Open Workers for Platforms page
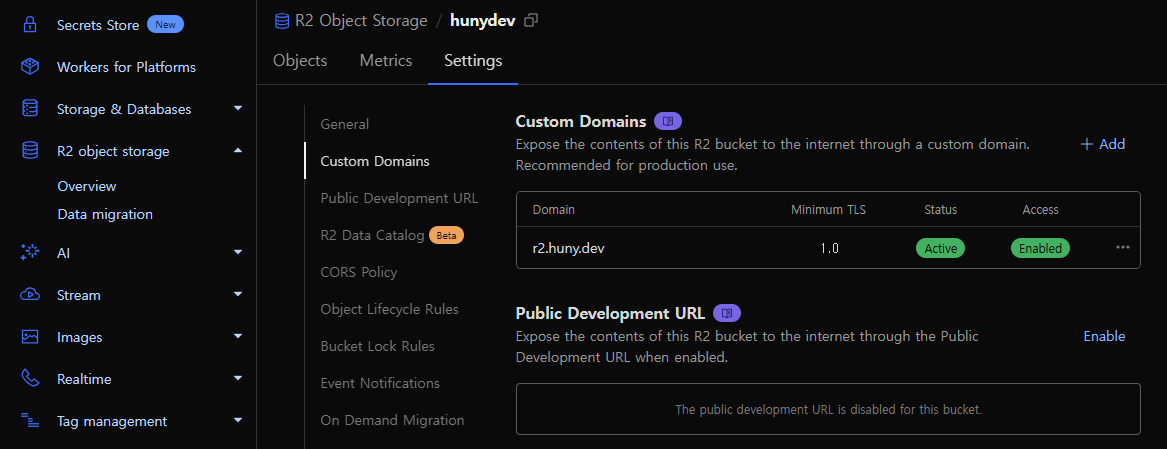 click(127, 67)
